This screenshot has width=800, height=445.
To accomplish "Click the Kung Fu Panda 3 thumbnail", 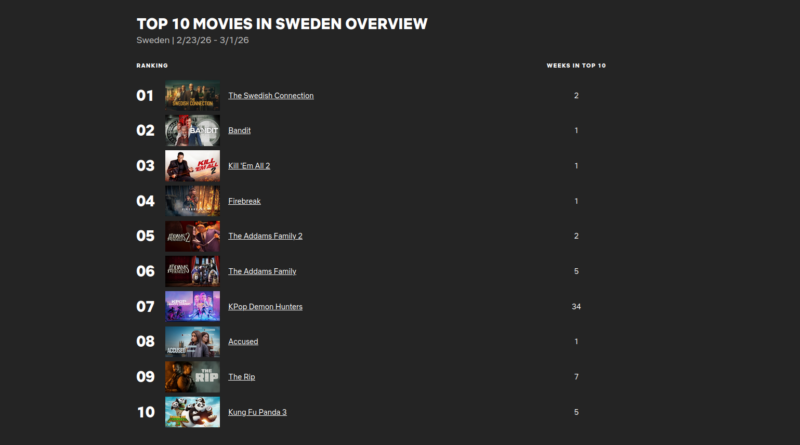I will tap(192, 412).
